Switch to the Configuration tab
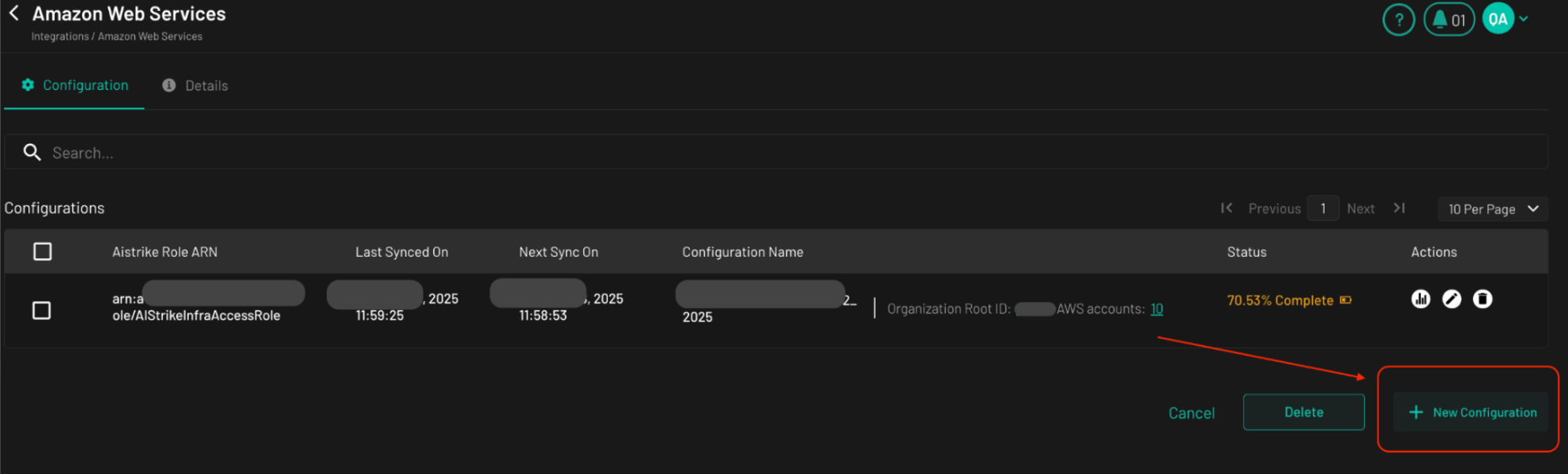The width and height of the screenshot is (1568, 474). 74,85
